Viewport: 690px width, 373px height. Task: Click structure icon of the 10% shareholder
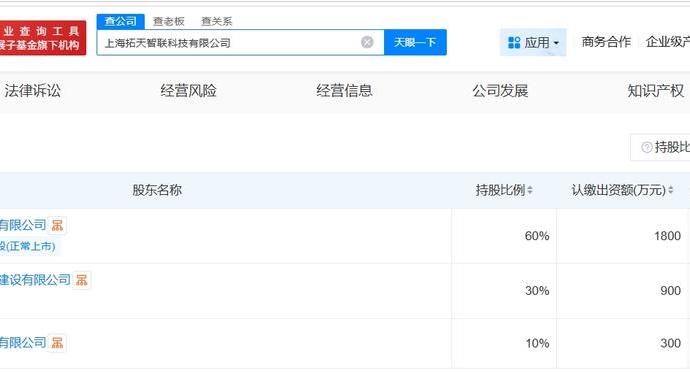(x=57, y=343)
